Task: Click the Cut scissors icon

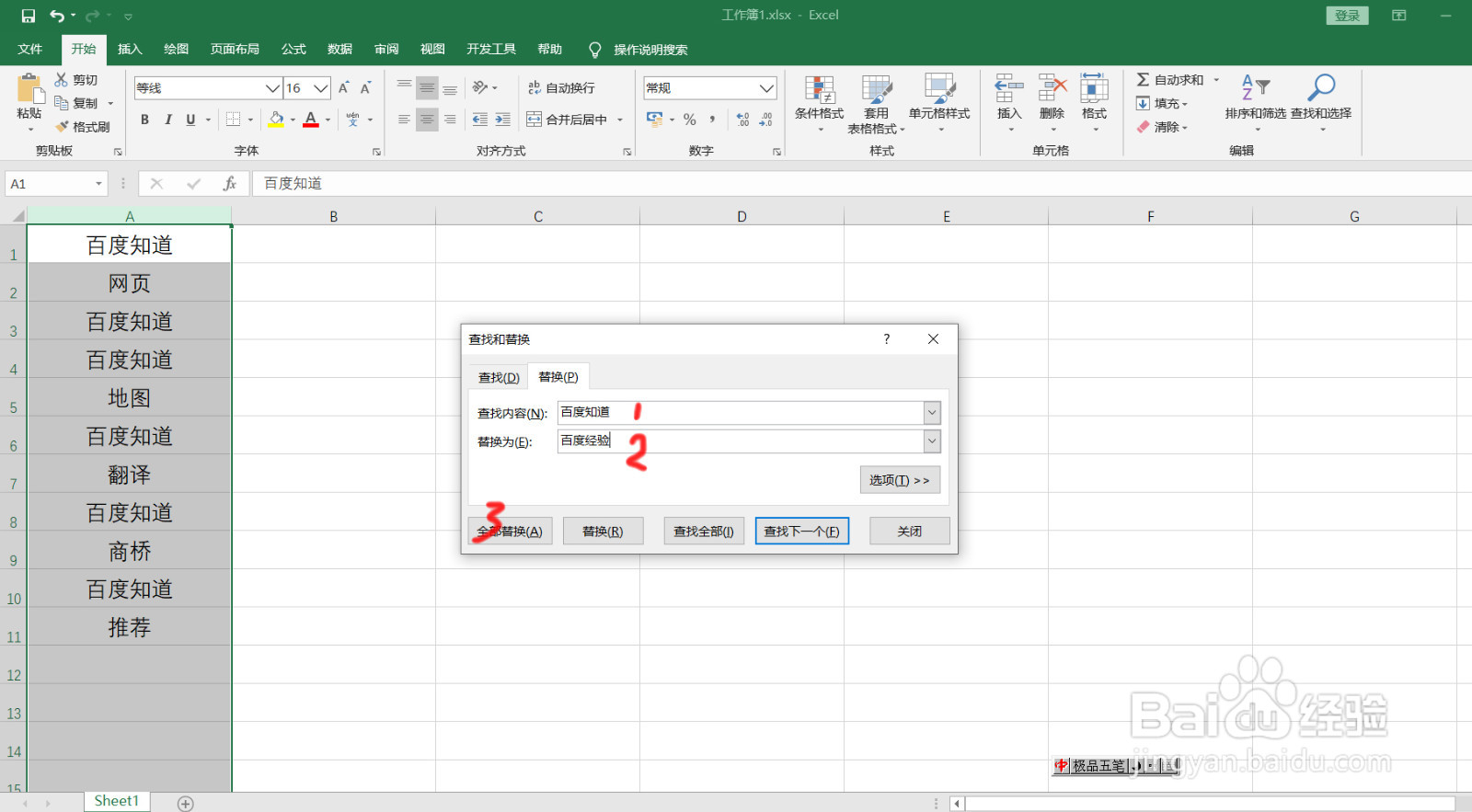Action: [62, 80]
